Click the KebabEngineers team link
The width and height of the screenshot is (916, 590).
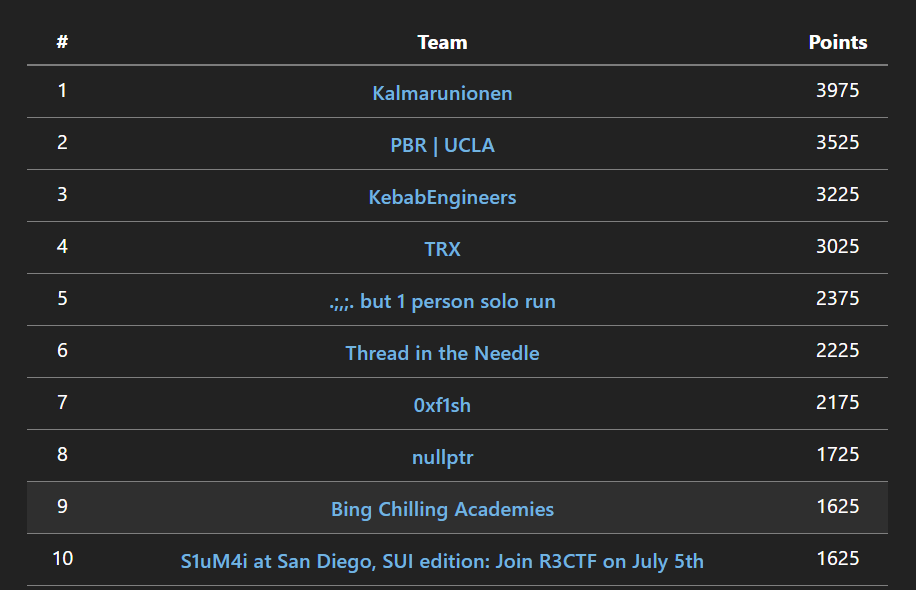click(442, 197)
